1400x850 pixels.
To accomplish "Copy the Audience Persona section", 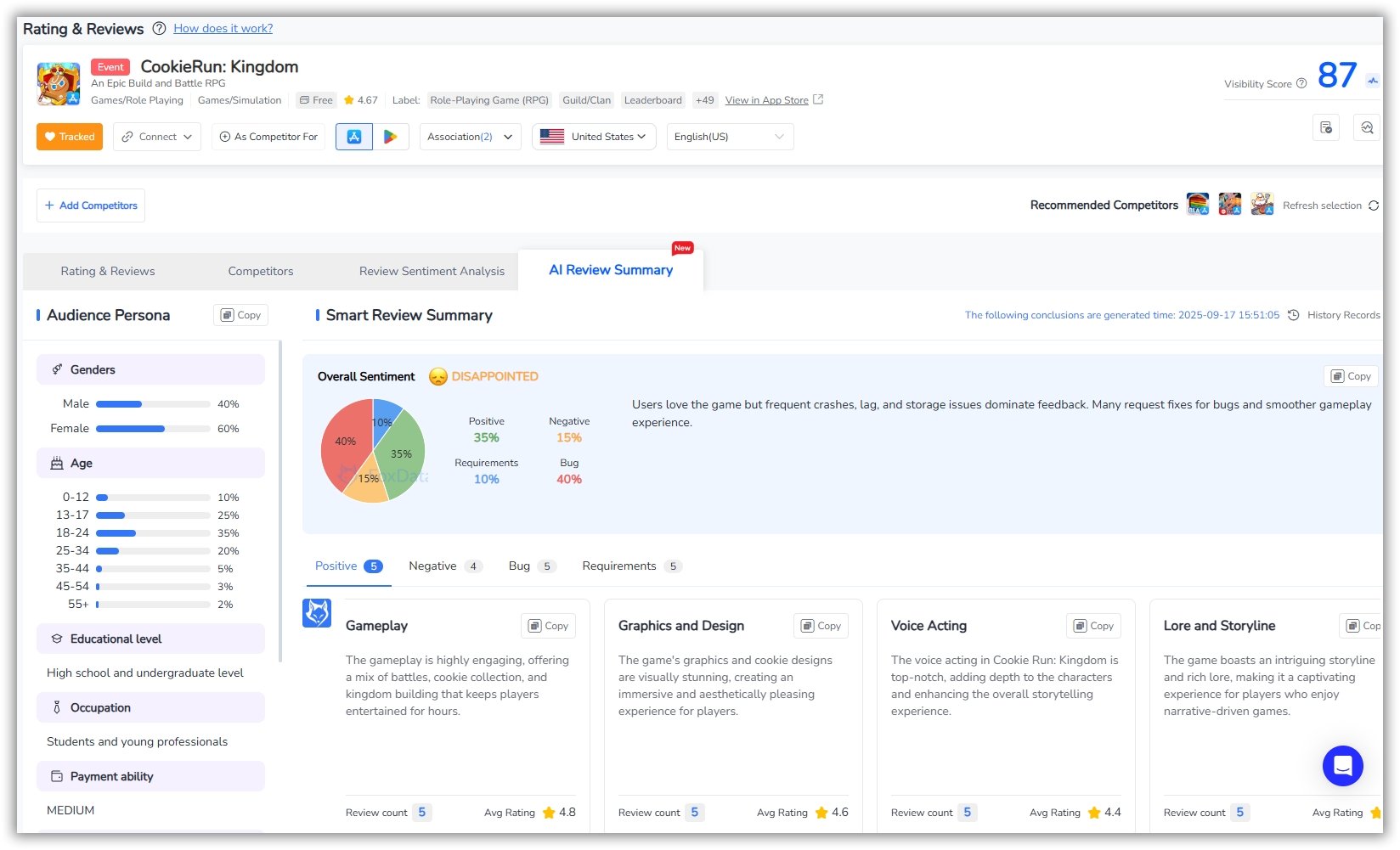I will 241,315.
